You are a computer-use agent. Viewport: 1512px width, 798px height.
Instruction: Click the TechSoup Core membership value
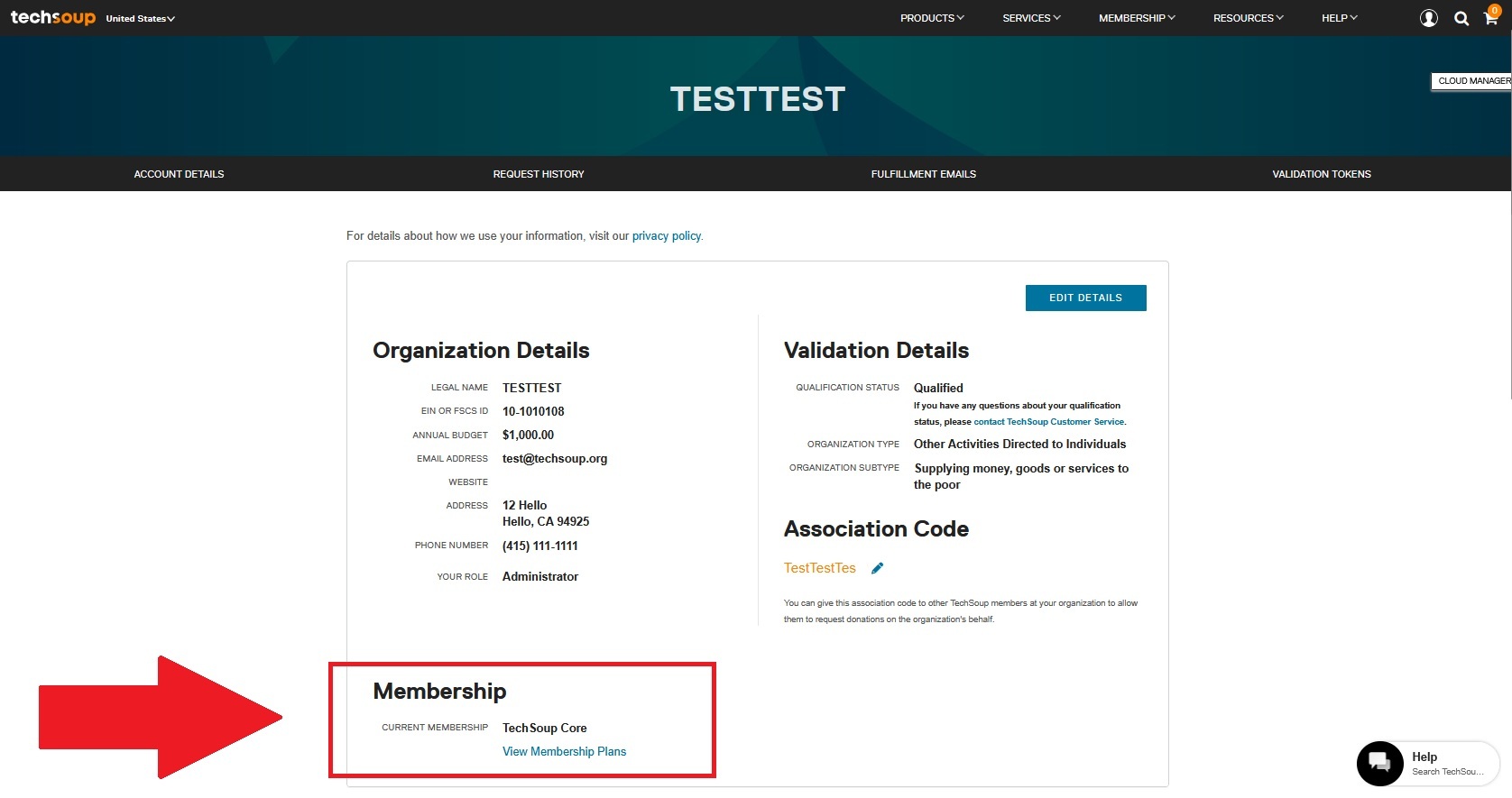(545, 728)
